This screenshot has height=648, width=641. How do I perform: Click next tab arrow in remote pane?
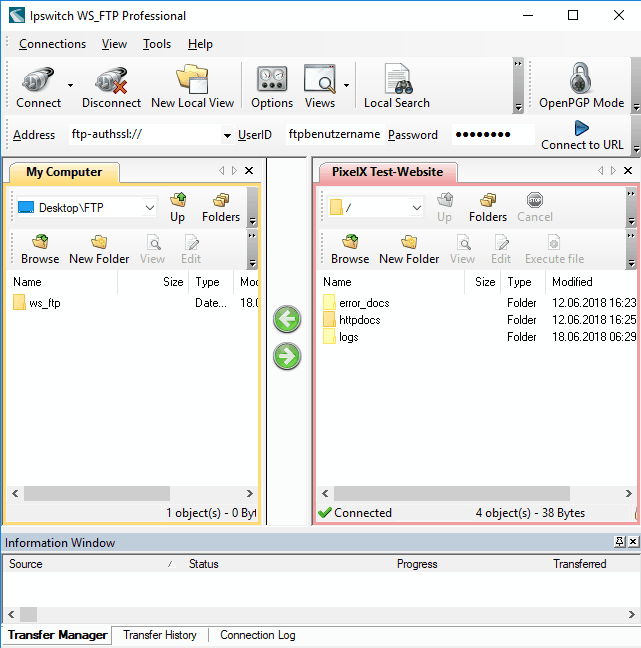point(613,171)
